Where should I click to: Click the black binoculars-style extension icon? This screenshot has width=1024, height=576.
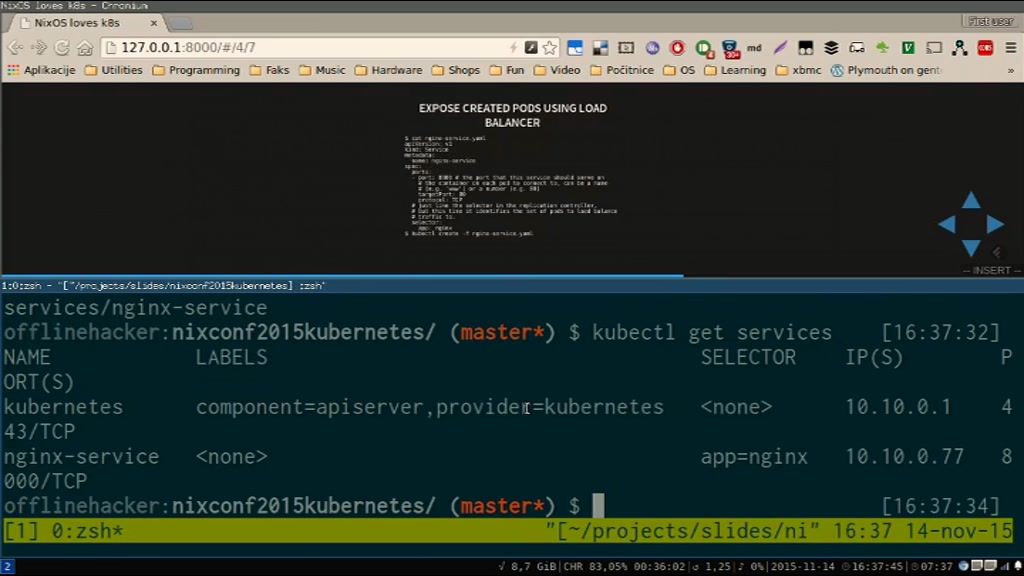coord(806,48)
